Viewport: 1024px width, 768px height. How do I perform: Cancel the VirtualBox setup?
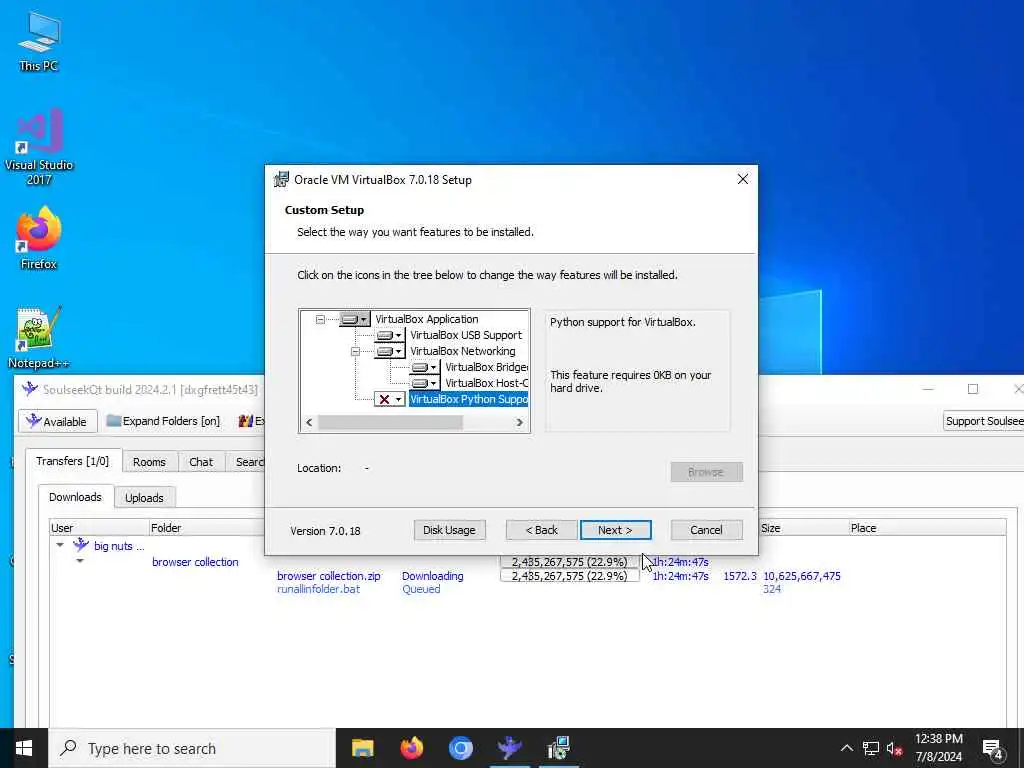(x=706, y=530)
